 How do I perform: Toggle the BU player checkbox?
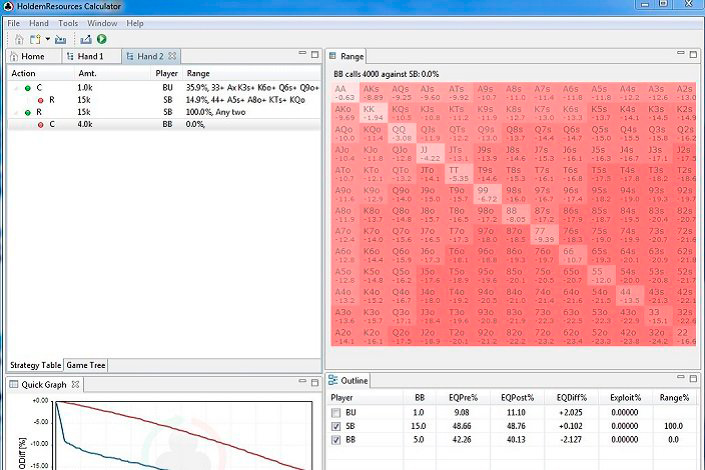click(336, 412)
